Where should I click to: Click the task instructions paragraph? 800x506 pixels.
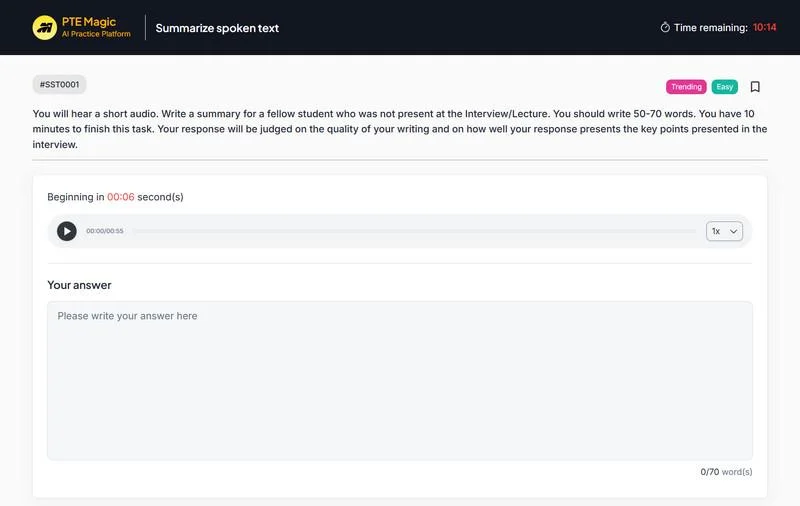pyautogui.click(x=400, y=129)
